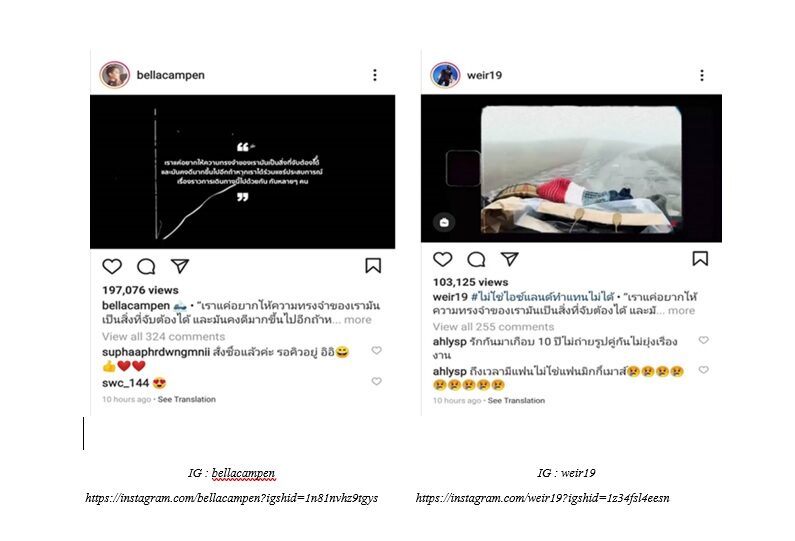View all 255 comments
This screenshot has width=795, height=541.
tap(493, 327)
